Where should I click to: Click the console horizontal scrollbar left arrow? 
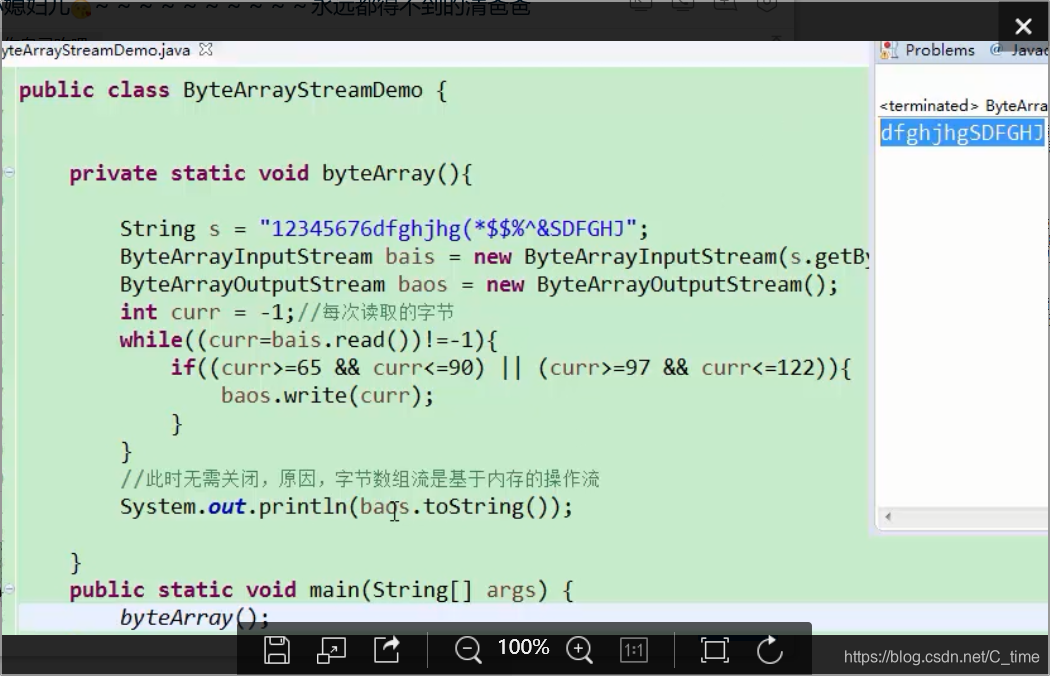pyautogui.click(x=888, y=517)
